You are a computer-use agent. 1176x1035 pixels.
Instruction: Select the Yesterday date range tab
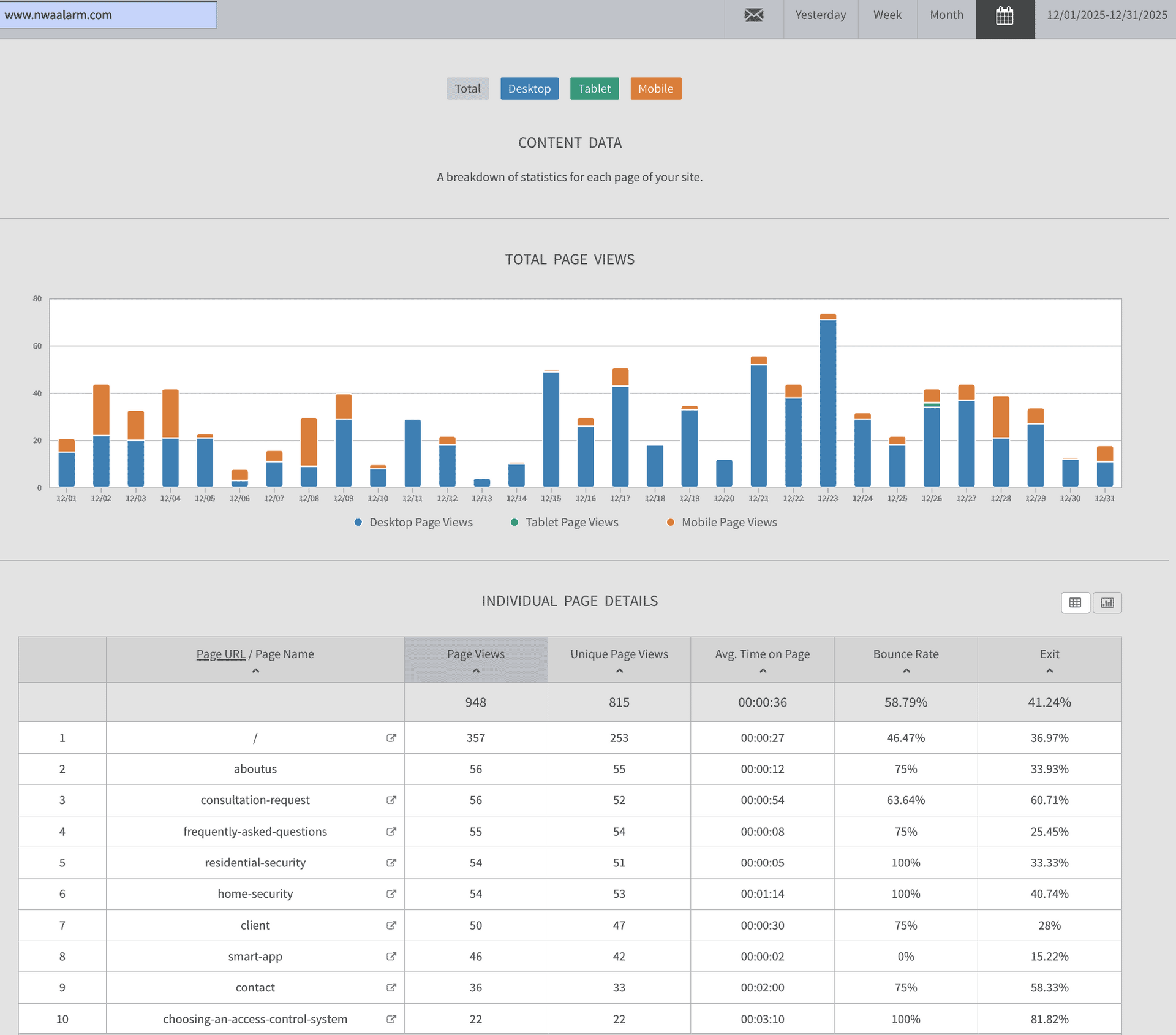(820, 15)
